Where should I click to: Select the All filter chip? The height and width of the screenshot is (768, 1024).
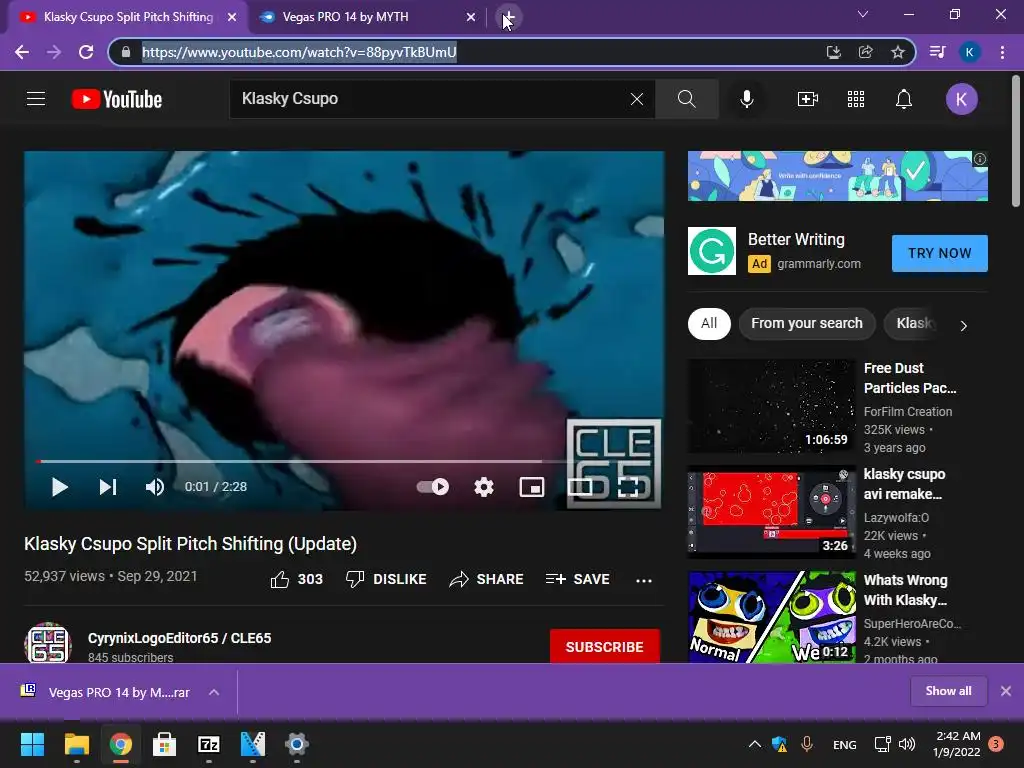point(709,323)
